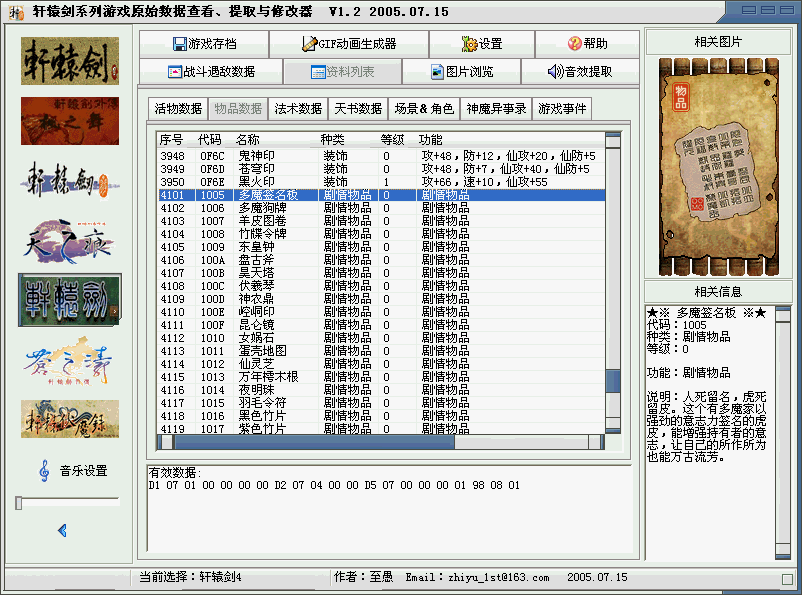Select row 羽毛令符
This screenshot has height=595, width=802.
381,403
